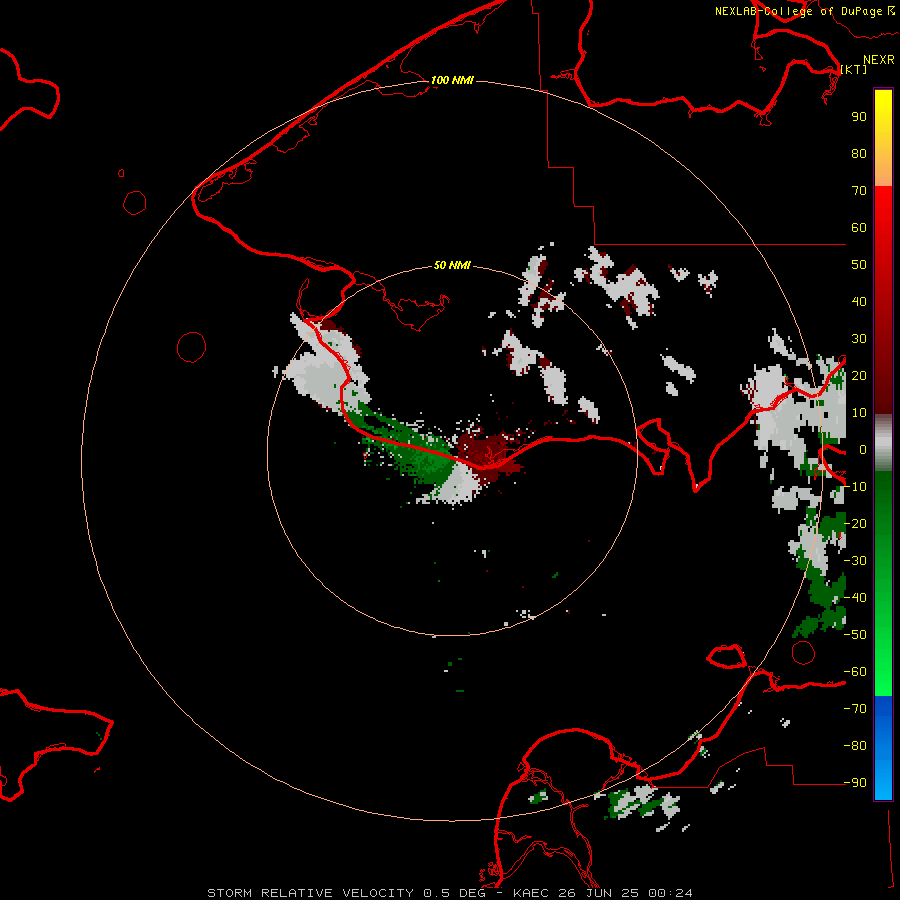
Task: Click the -20 color bar value
Action: tap(855, 523)
